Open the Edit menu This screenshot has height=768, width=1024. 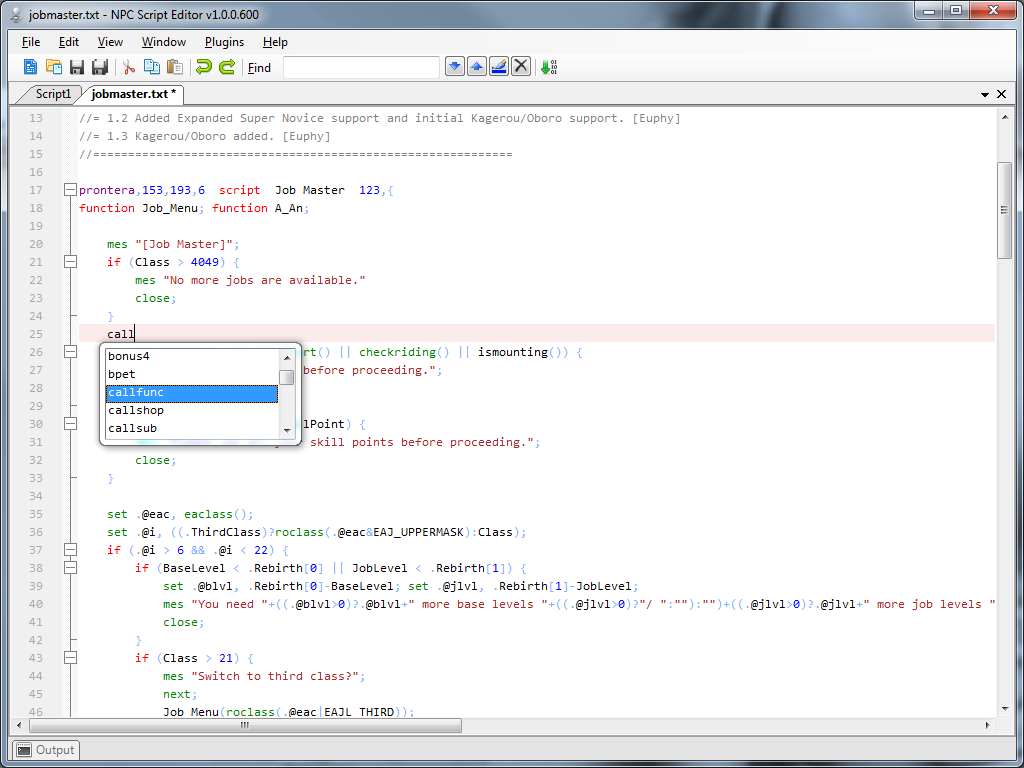tap(69, 42)
